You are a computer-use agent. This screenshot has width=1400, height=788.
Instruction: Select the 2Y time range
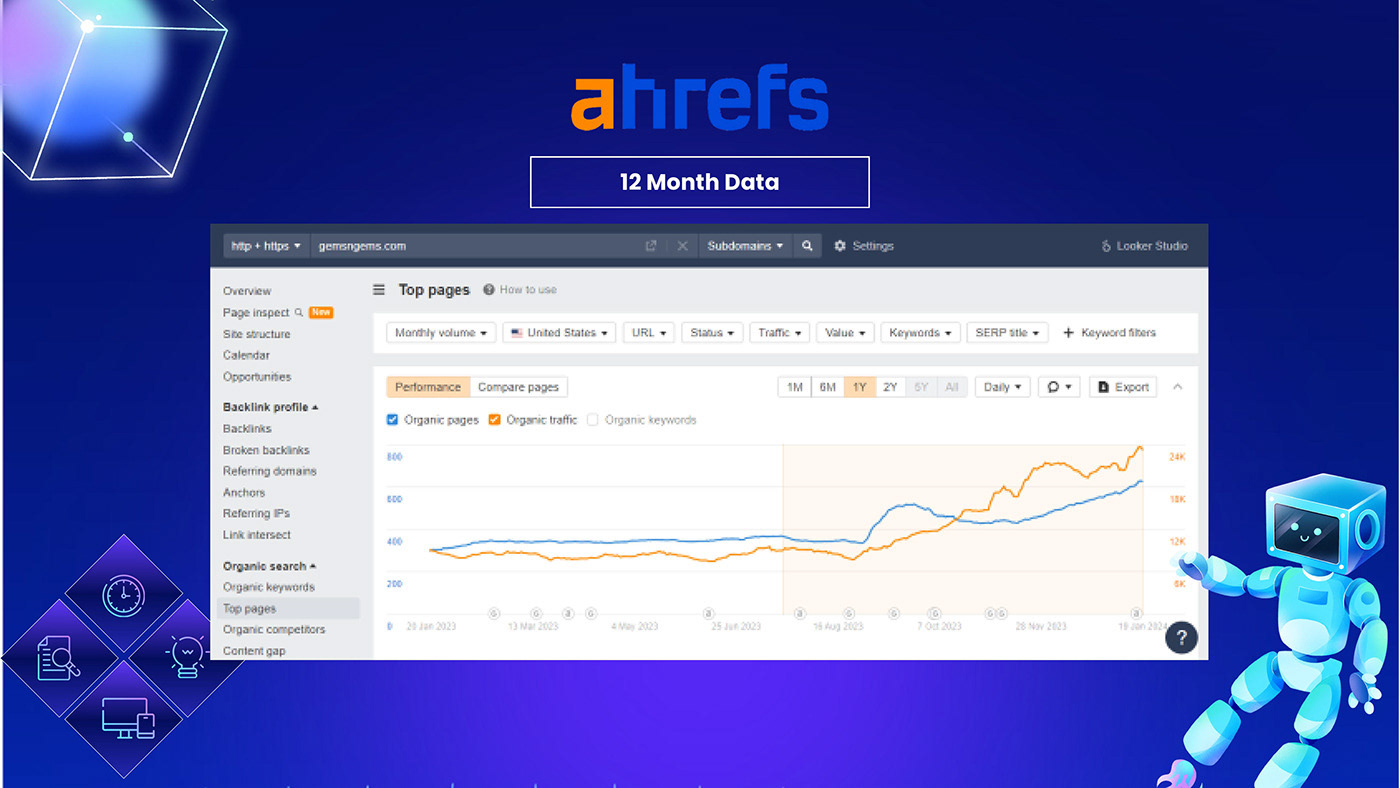tap(890, 387)
